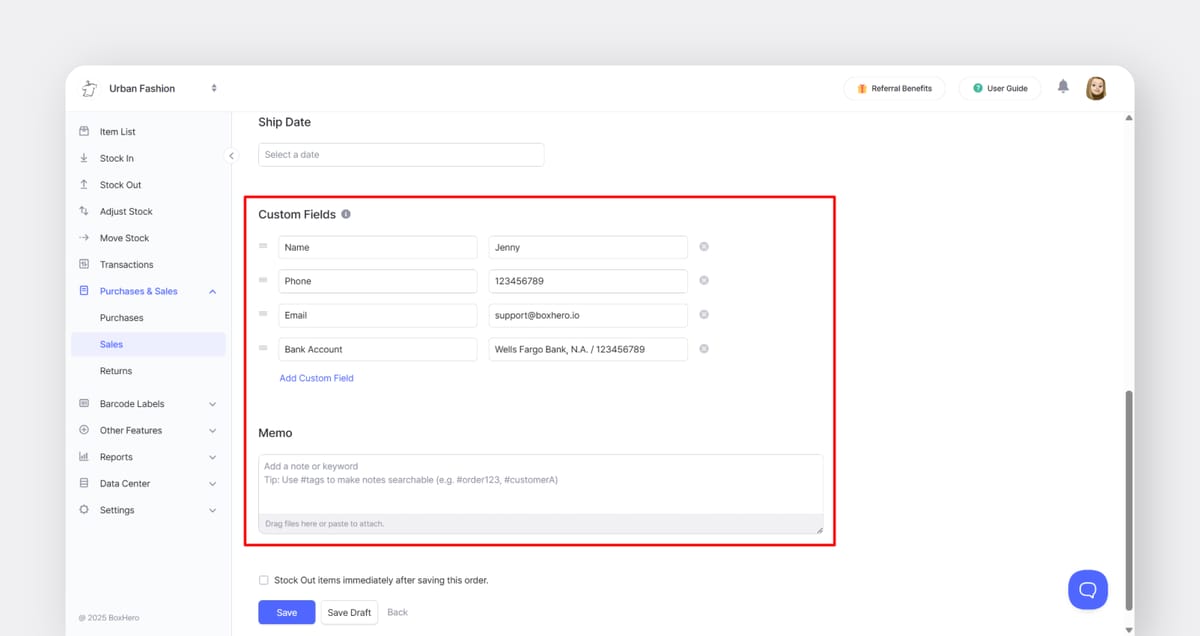Remove the Email custom field row
The image size is (1200, 636).
pyautogui.click(x=704, y=314)
